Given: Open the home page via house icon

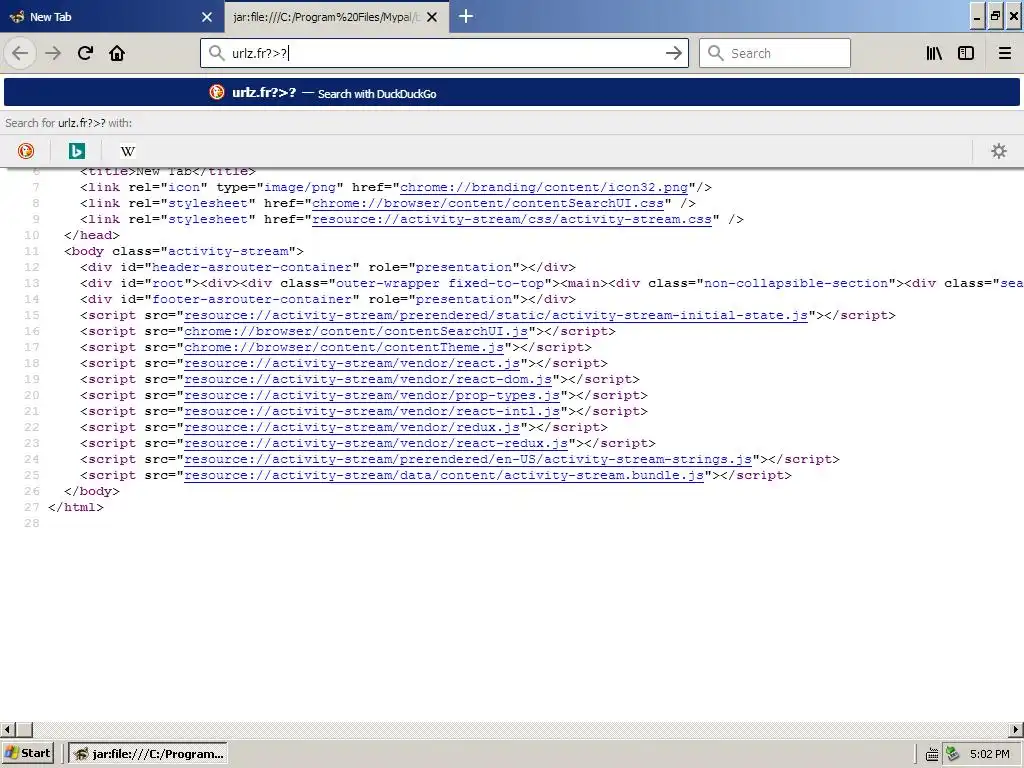Looking at the screenshot, I should pos(117,53).
